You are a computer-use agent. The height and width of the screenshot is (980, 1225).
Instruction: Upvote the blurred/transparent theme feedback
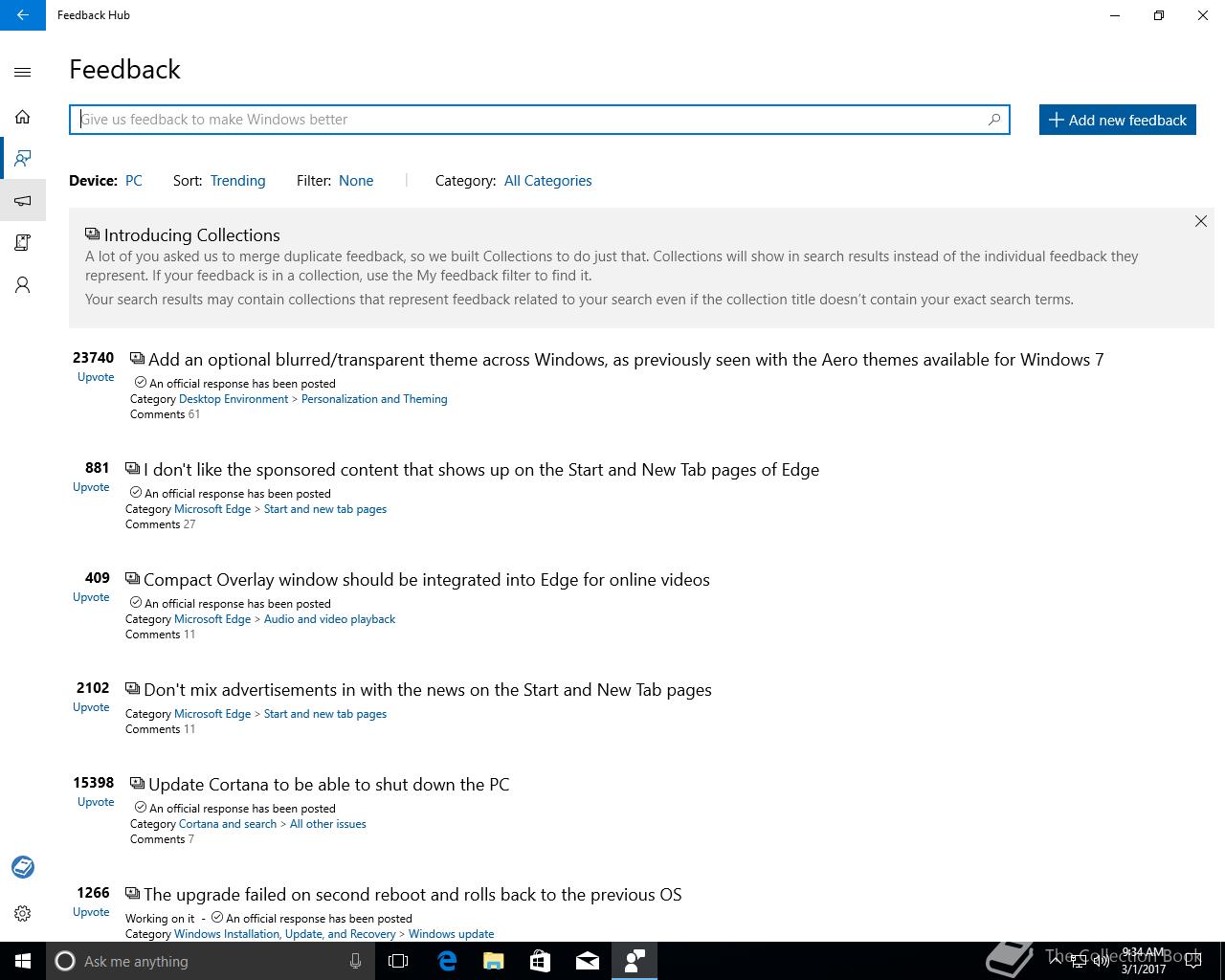(96, 377)
